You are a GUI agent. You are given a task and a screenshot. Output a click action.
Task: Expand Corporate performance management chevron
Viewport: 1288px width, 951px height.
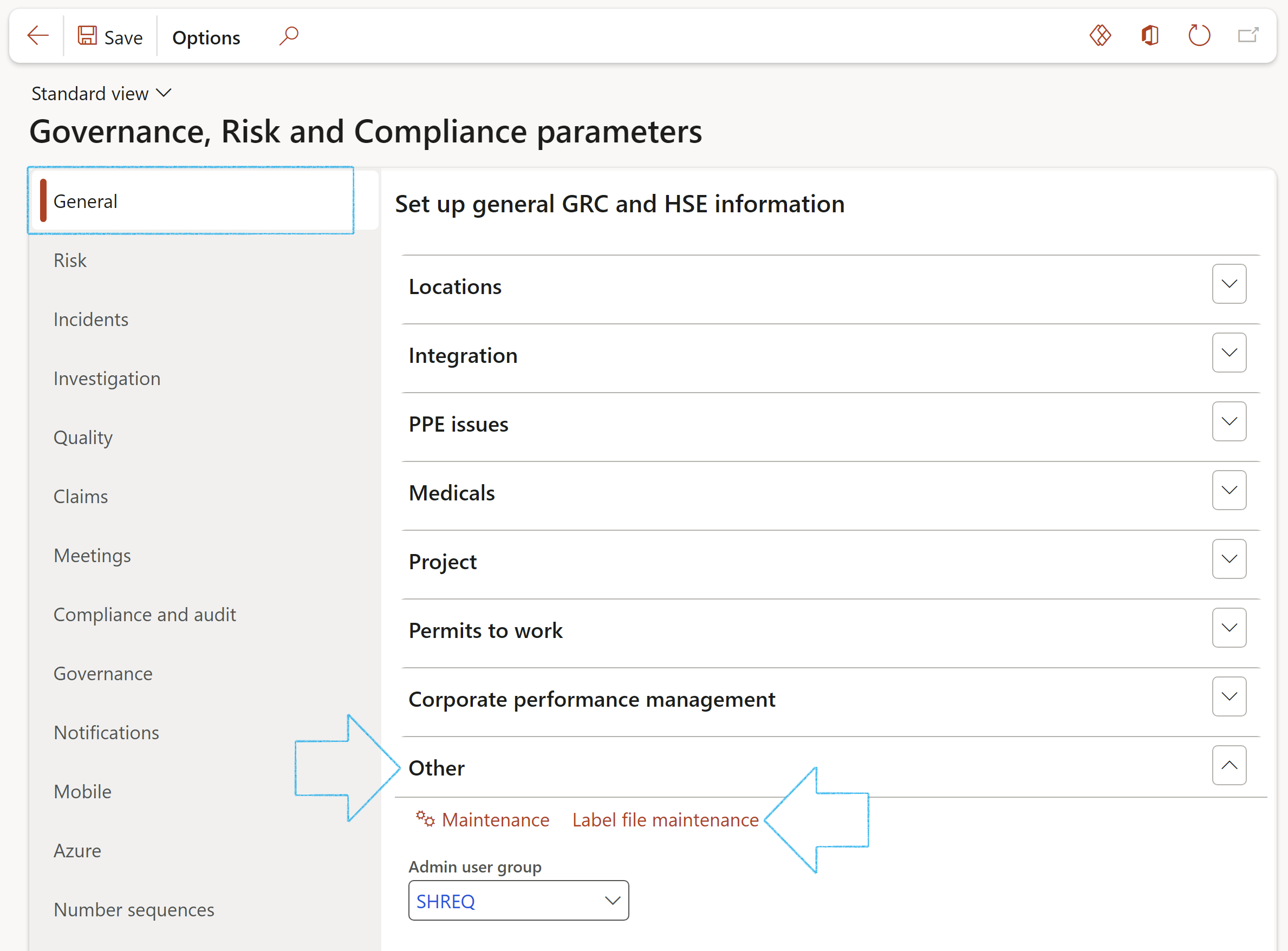[x=1229, y=696]
